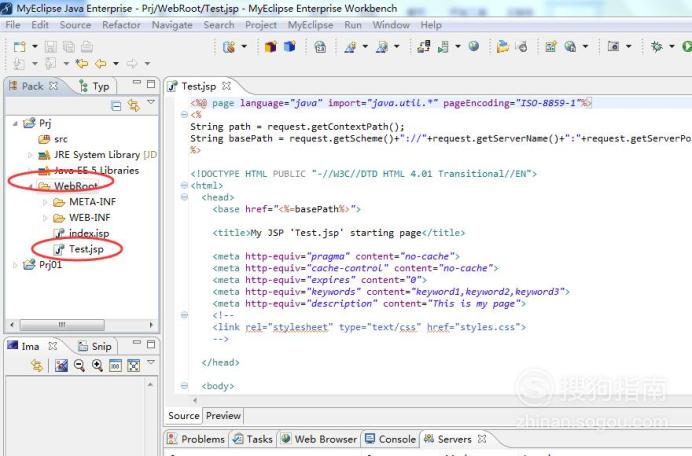This screenshot has width=692, height=456.
Task: Switch to the Snippets tab
Action: point(95,347)
